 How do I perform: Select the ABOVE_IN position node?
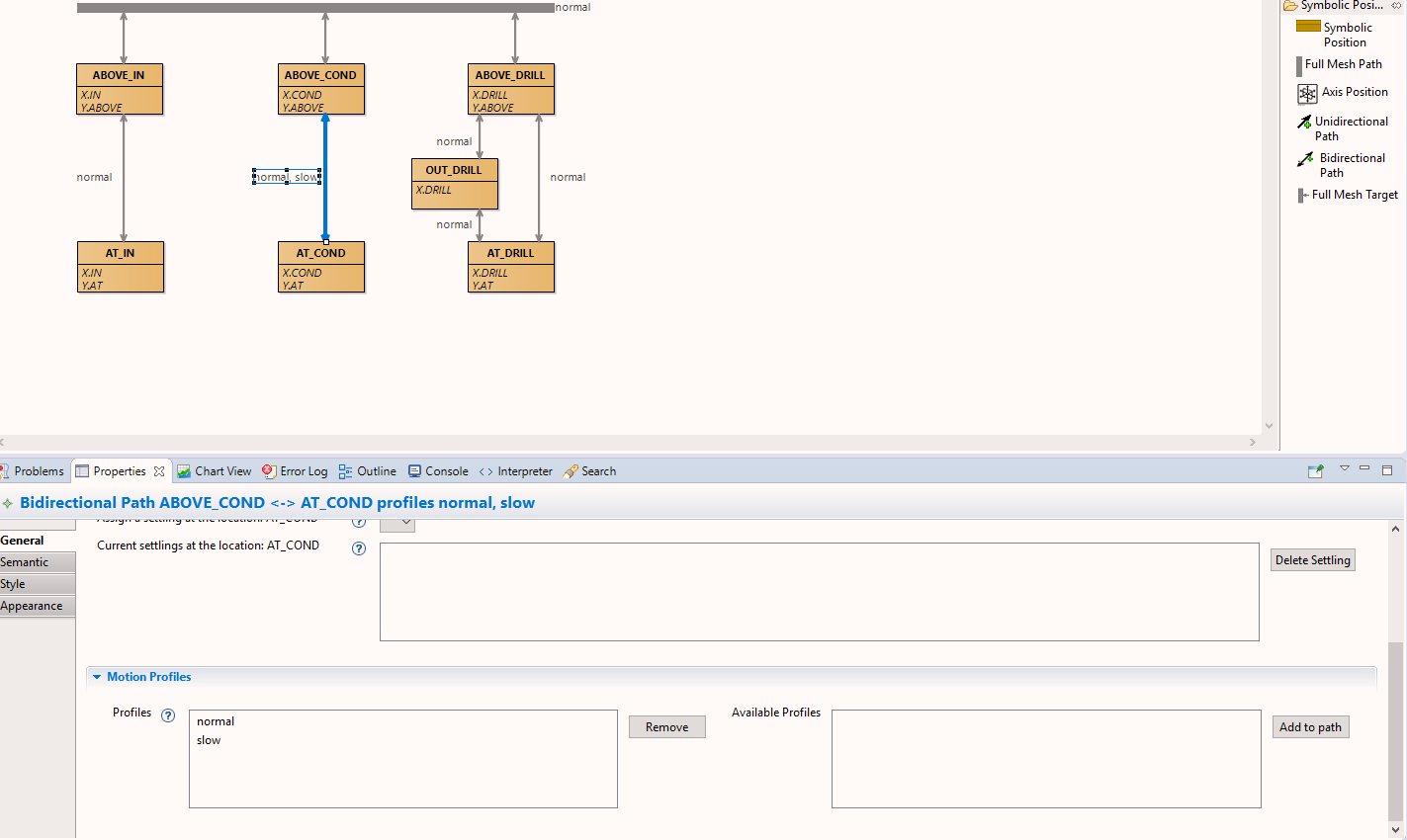click(x=120, y=89)
